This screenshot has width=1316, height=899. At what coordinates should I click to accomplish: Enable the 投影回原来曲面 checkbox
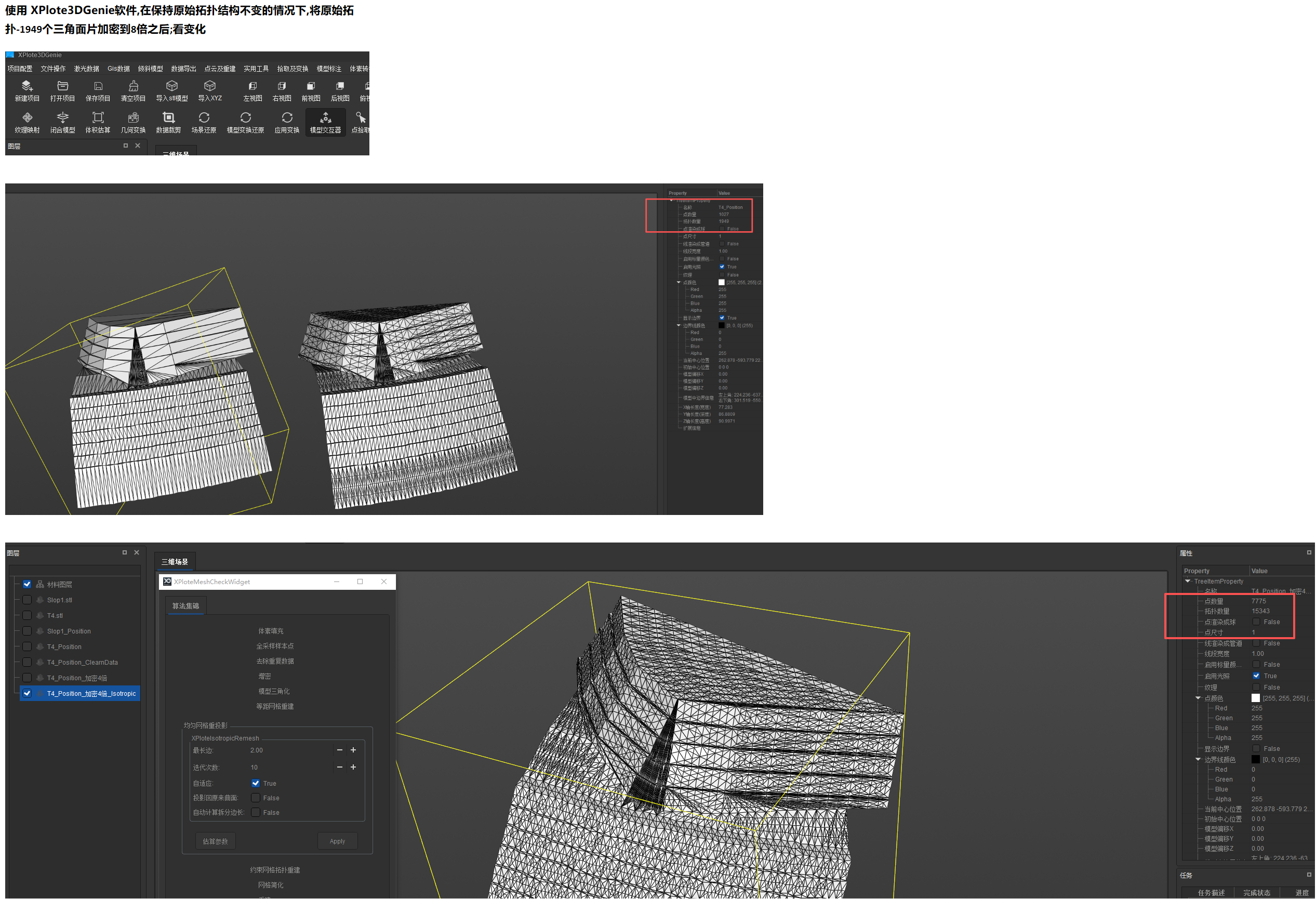click(x=256, y=798)
